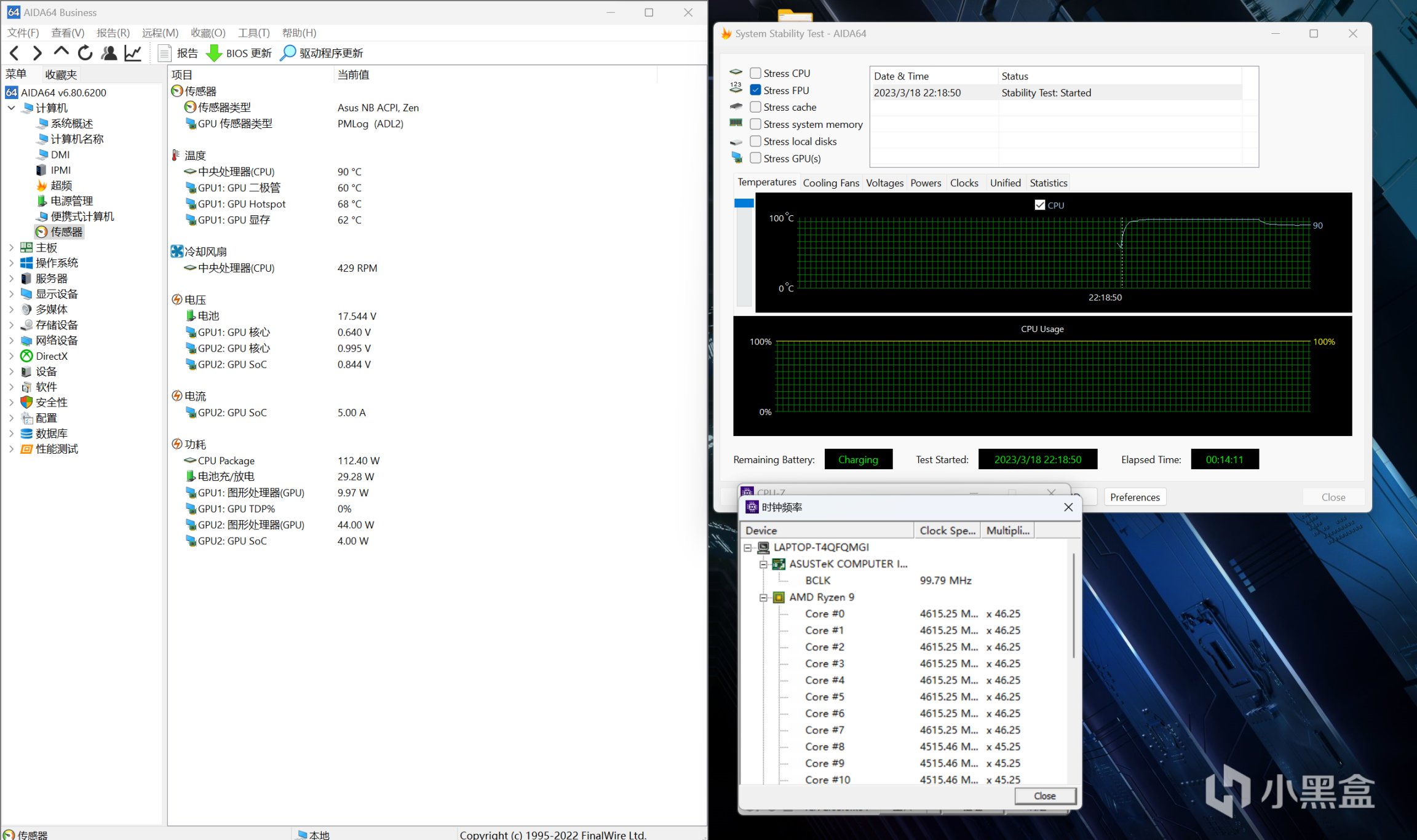Screen dimensions: 1417x840
Task: Click the blue temperature graph scale slider
Action: point(744,203)
